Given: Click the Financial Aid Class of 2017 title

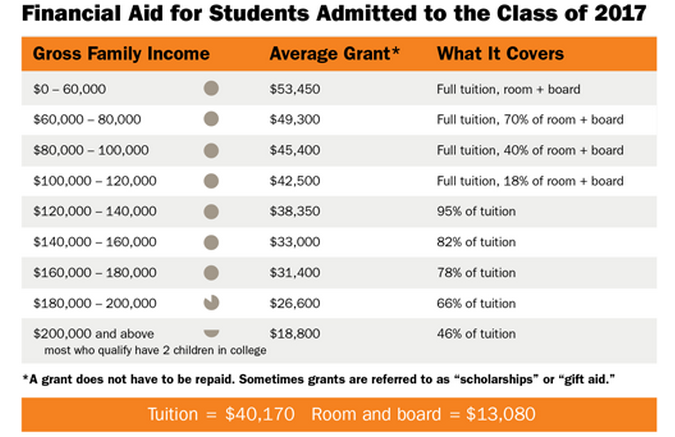Looking at the screenshot, I should 334,13.
